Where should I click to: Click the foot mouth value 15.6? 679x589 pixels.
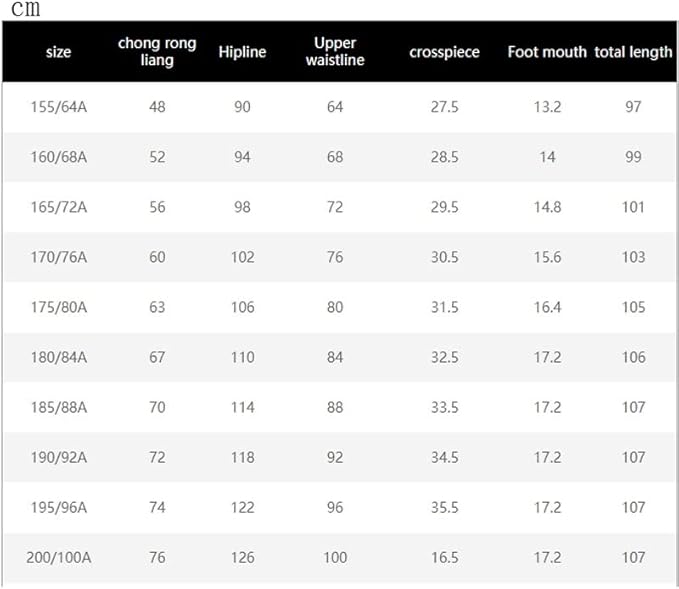(x=547, y=257)
